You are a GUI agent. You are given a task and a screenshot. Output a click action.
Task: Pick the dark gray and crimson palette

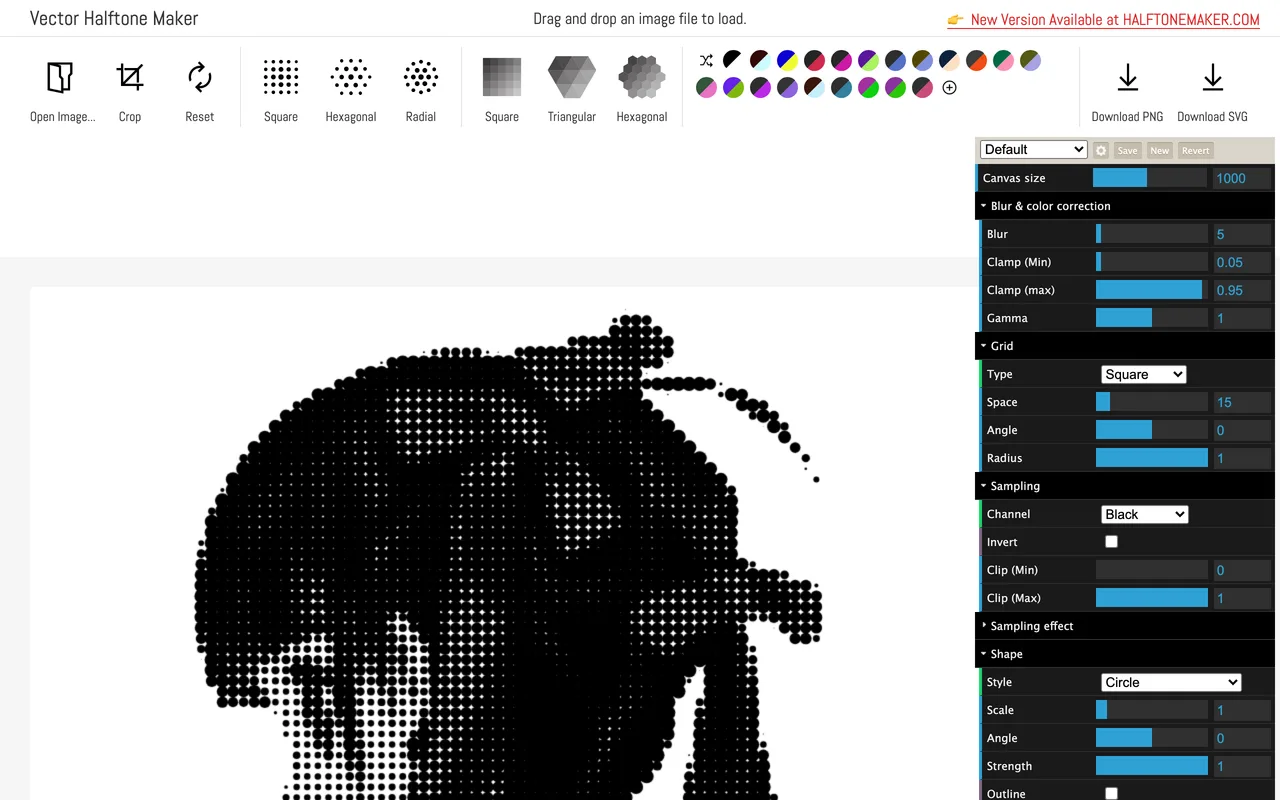(x=814, y=60)
